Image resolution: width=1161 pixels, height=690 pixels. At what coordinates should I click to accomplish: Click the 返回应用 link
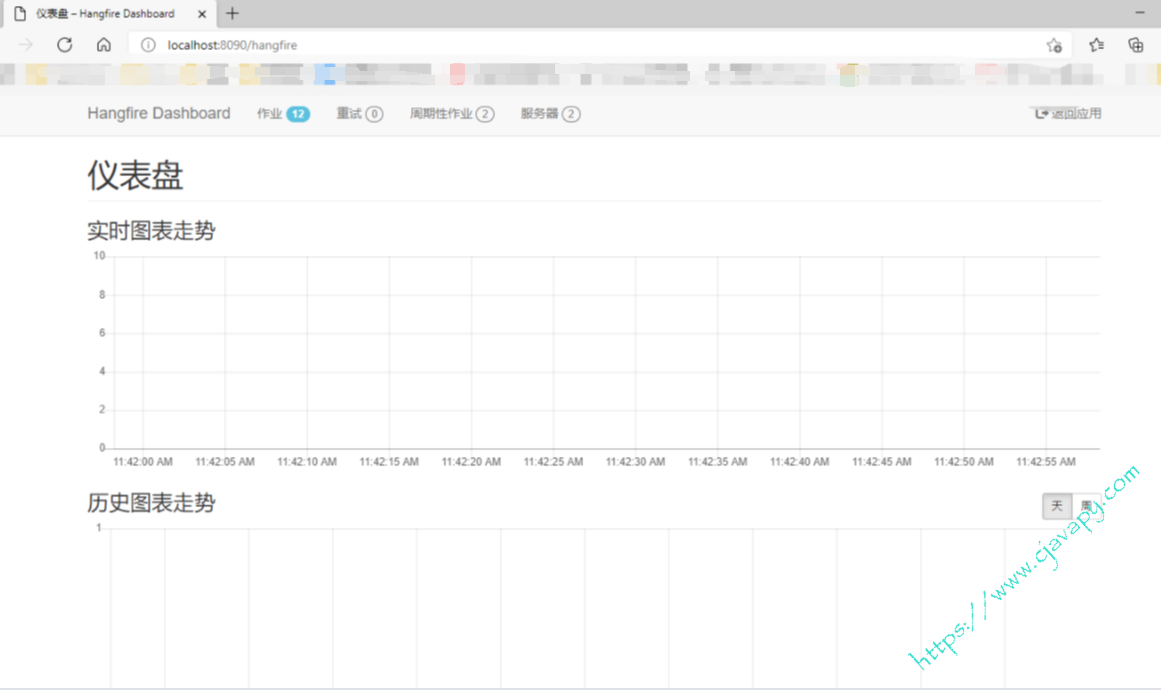1068,114
